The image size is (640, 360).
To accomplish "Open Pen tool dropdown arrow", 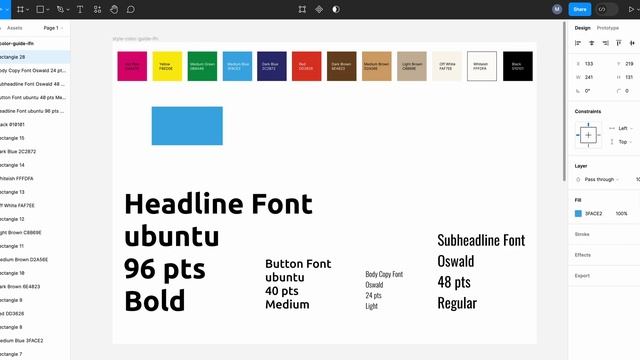I will tap(67, 10).
